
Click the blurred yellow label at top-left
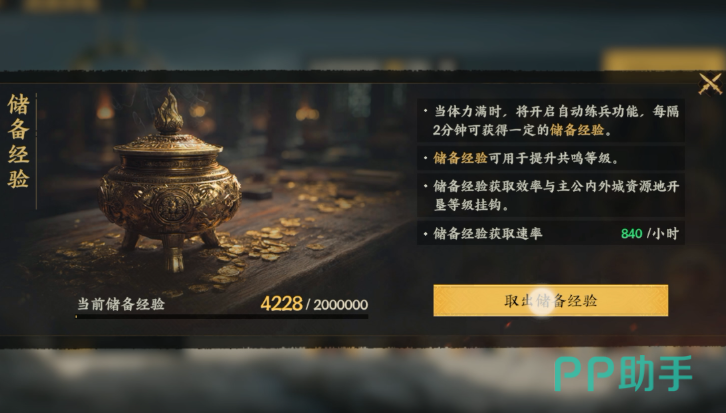61,6
